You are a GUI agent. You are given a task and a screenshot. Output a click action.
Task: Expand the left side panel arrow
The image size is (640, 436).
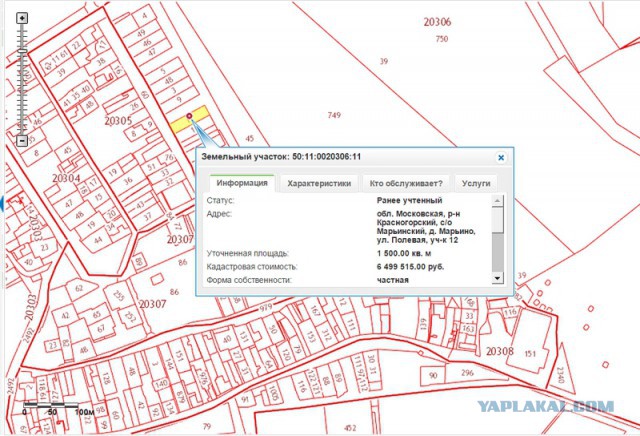coord(3,204)
